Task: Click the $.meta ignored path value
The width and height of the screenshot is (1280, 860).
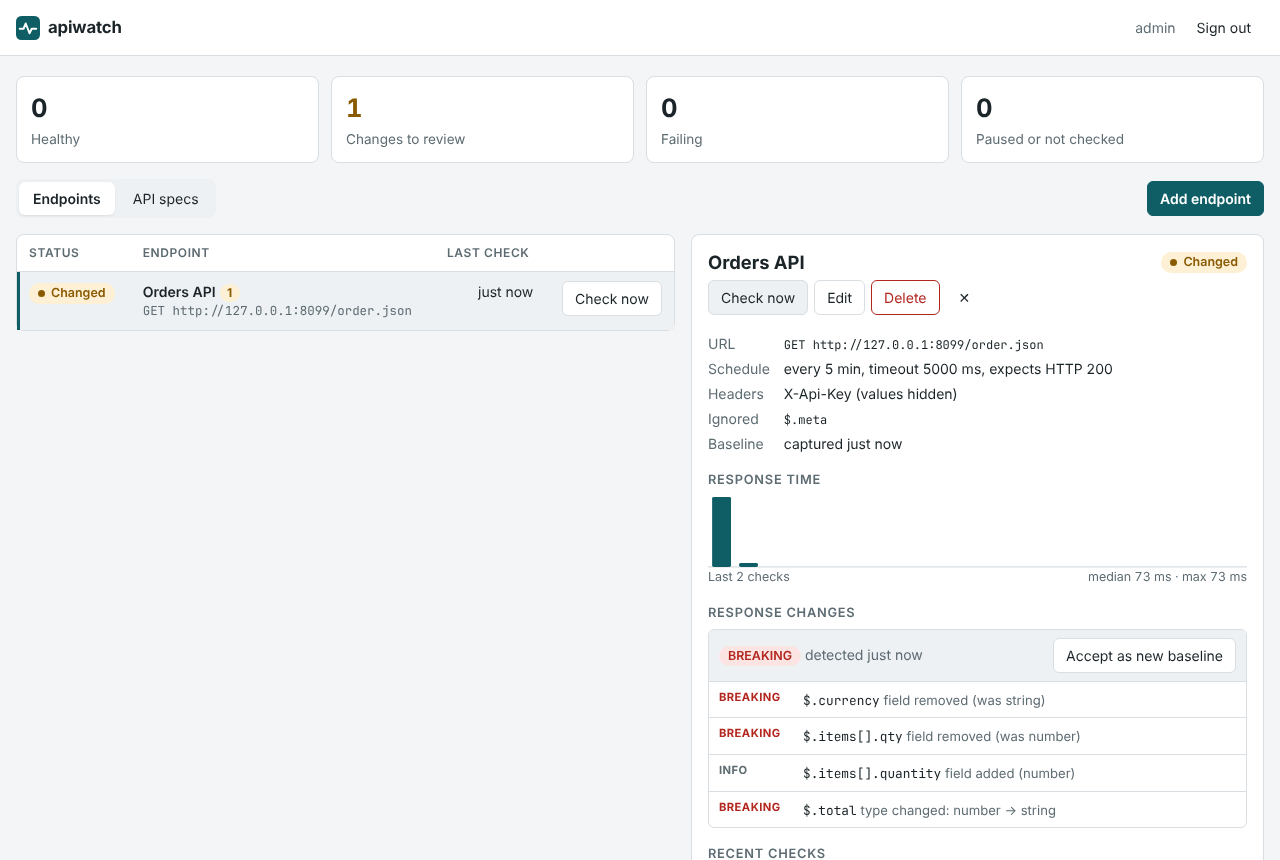Action: (x=805, y=419)
